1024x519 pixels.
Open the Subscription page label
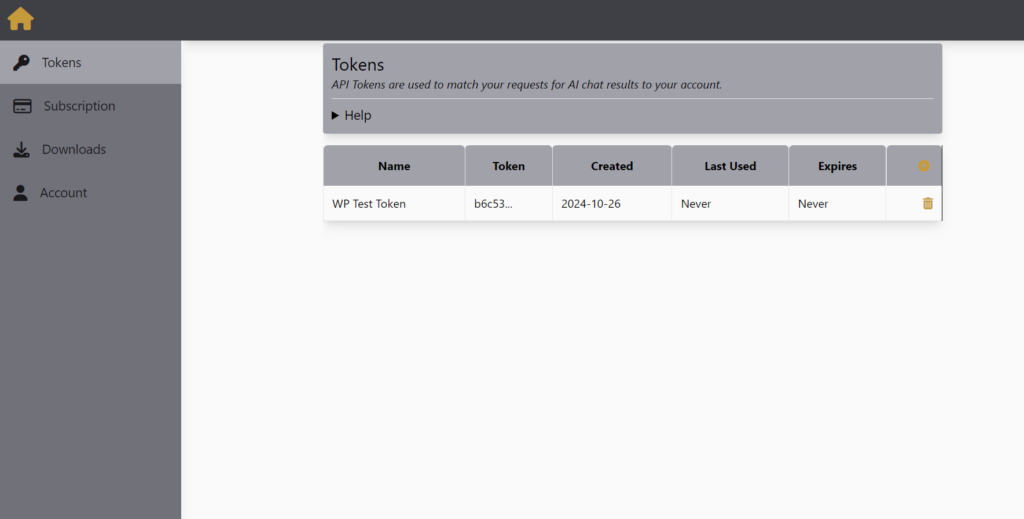click(79, 106)
